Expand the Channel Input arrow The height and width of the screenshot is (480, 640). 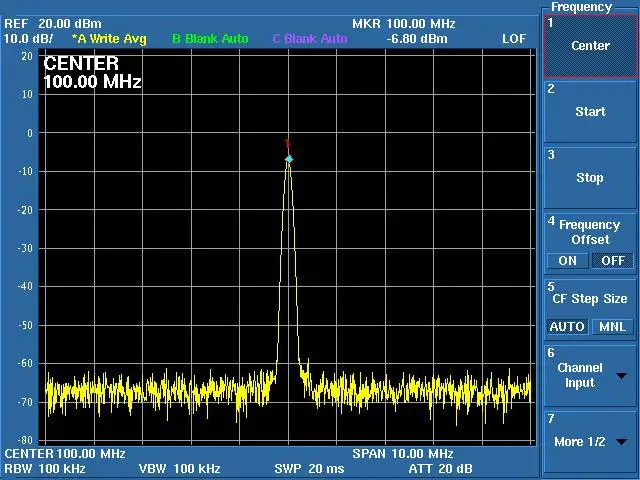pyautogui.click(x=622, y=376)
